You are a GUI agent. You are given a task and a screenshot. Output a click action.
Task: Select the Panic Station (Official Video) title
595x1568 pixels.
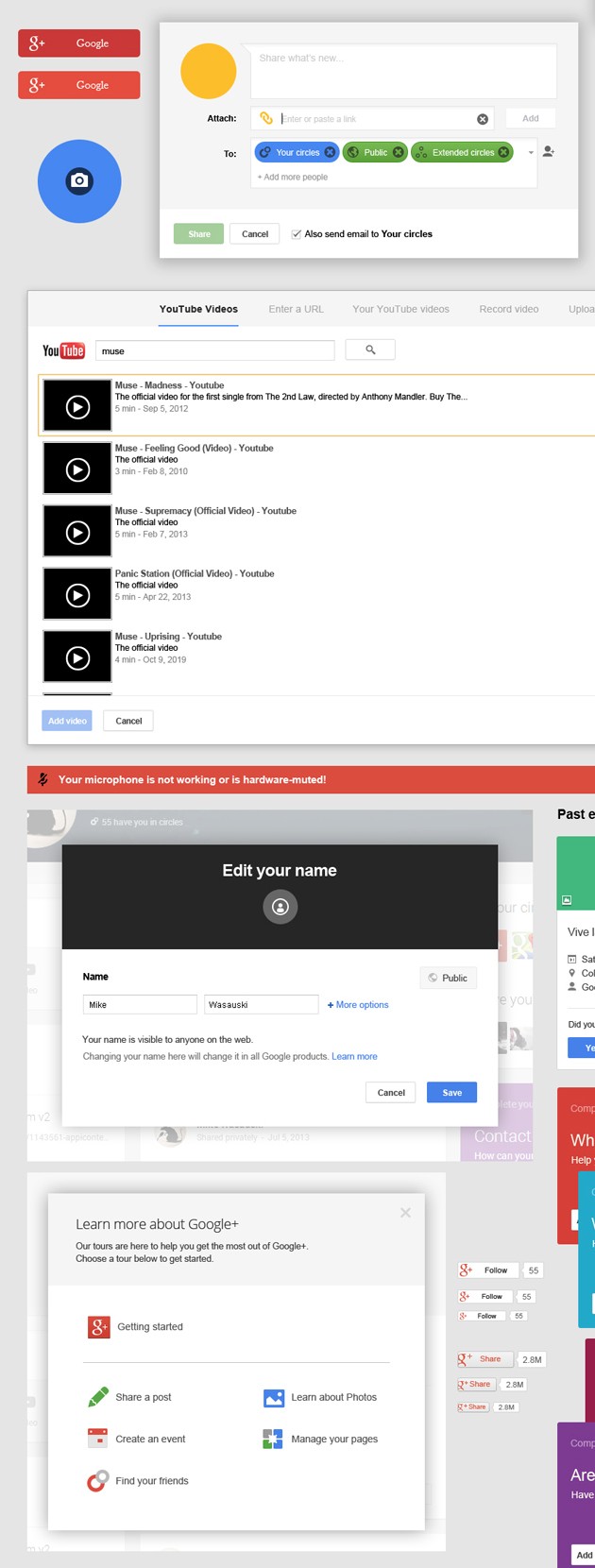[x=195, y=573]
